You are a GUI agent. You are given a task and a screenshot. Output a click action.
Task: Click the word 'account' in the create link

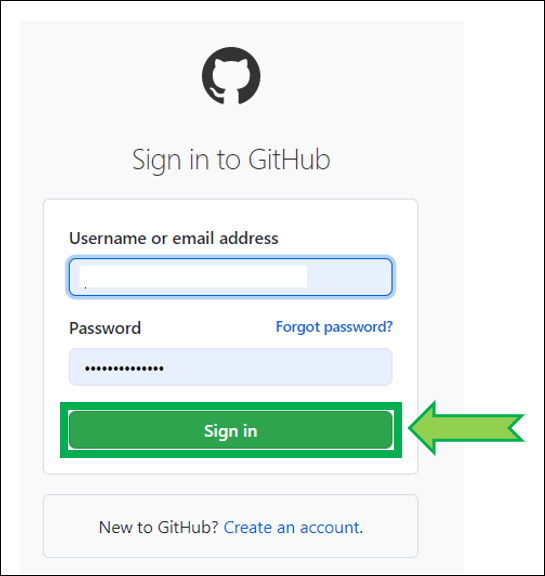[x=330, y=528]
